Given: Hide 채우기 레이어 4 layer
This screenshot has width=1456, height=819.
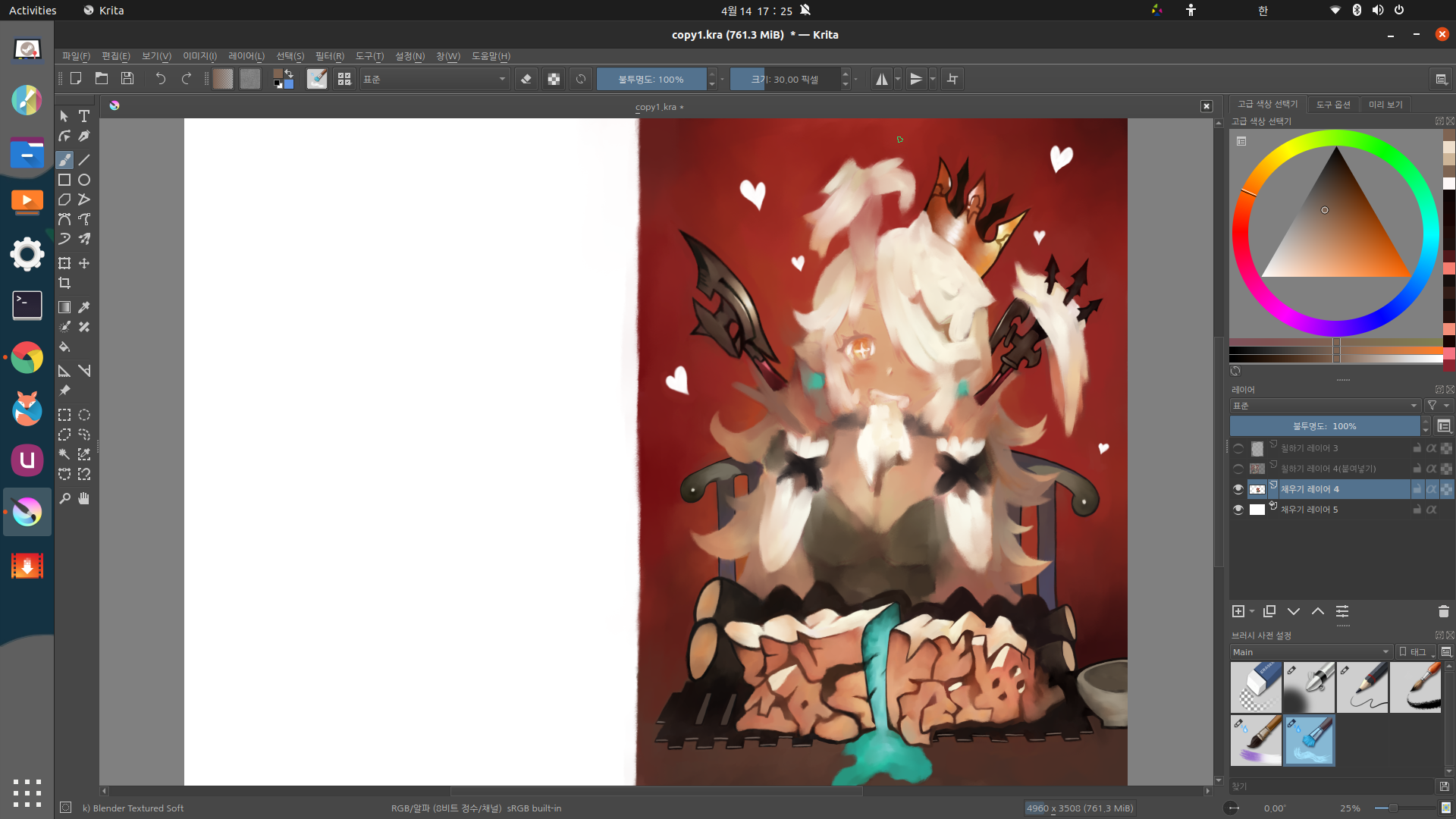Looking at the screenshot, I should [x=1238, y=489].
